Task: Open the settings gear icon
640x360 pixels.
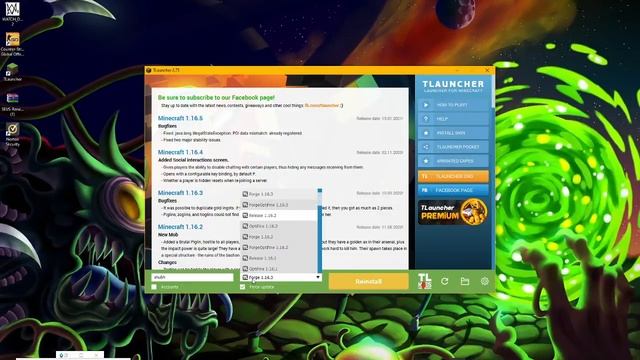Action: tap(484, 281)
